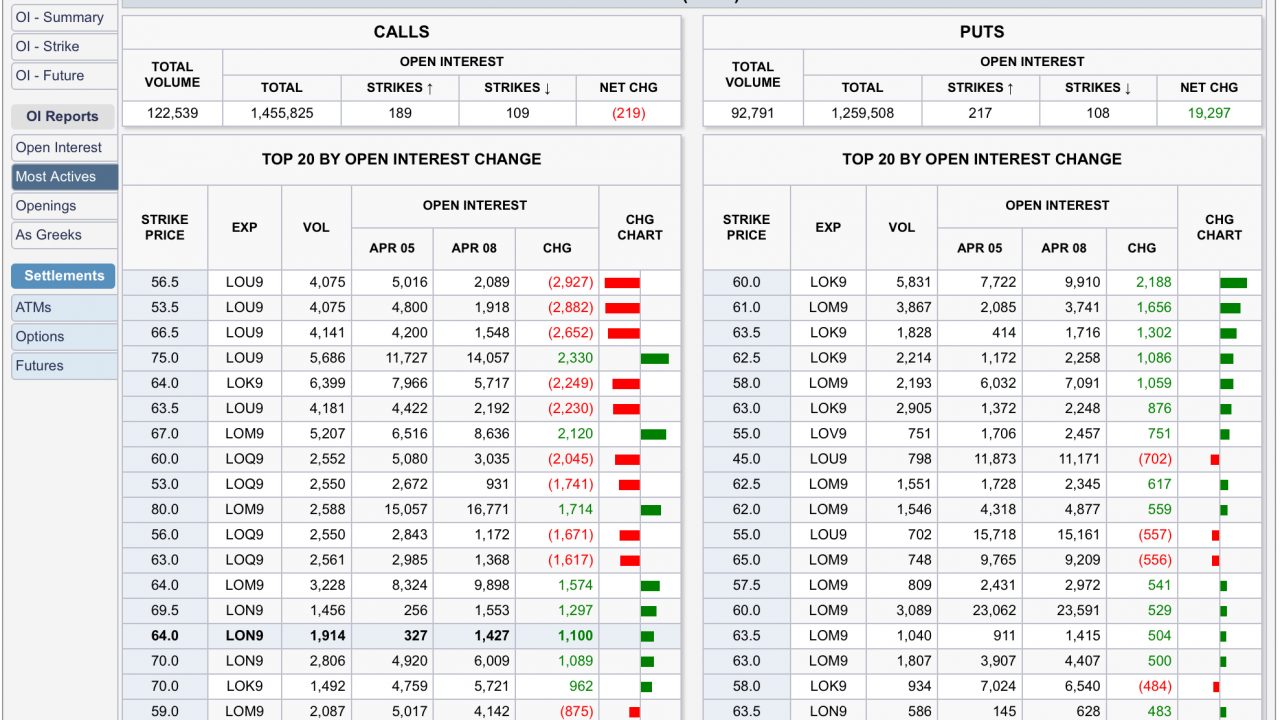
Task: Click the Puts net change value 19,297
Action: [x=1209, y=113]
